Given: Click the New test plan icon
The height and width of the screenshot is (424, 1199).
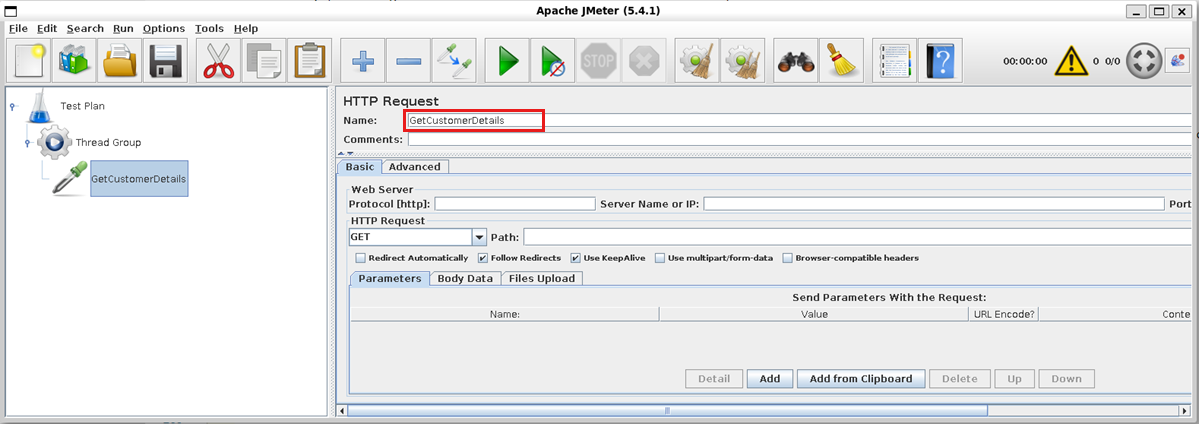Looking at the screenshot, I should tap(28, 60).
